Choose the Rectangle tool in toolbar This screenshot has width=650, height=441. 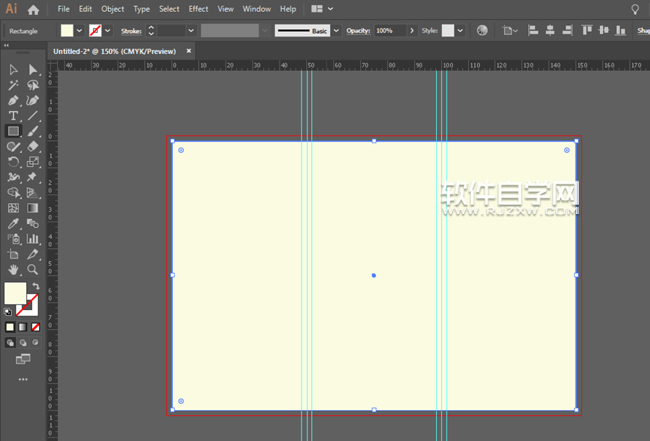point(14,131)
